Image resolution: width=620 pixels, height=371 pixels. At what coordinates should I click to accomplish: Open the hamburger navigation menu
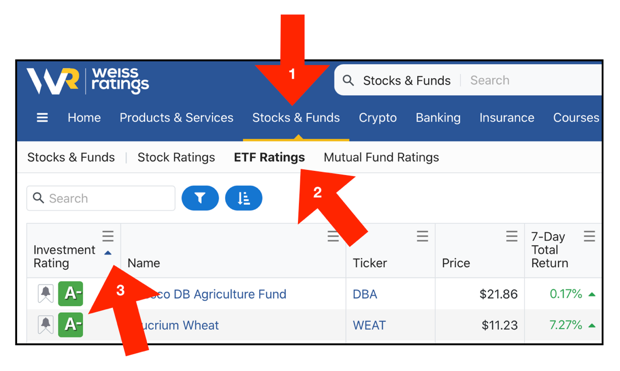coord(42,117)
